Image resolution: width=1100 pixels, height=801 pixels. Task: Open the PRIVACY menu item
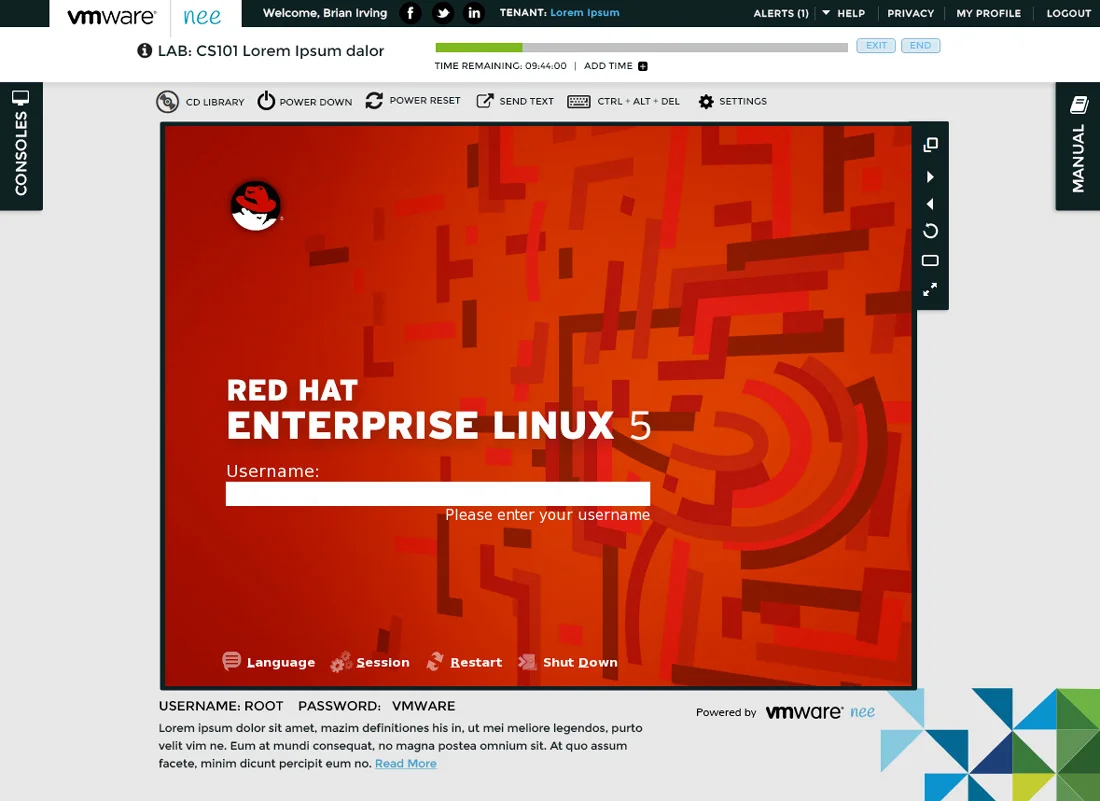pos(911,13)
